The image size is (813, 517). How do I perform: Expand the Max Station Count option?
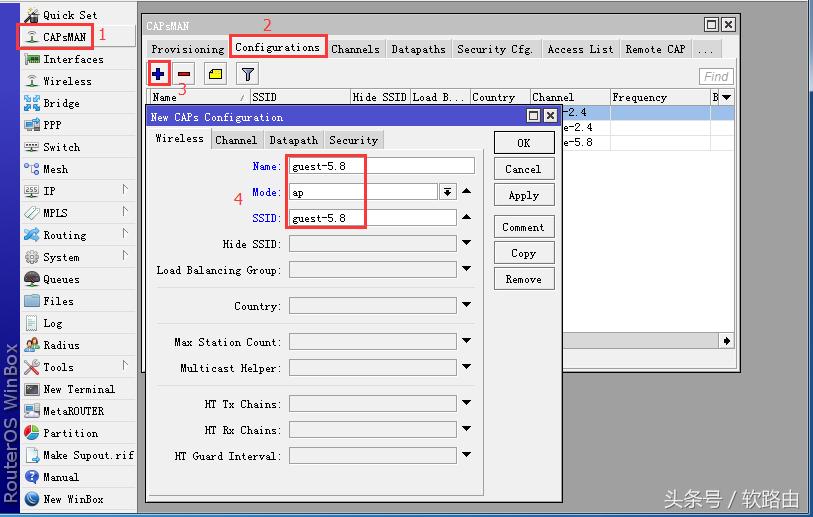(x=467, y=341)
